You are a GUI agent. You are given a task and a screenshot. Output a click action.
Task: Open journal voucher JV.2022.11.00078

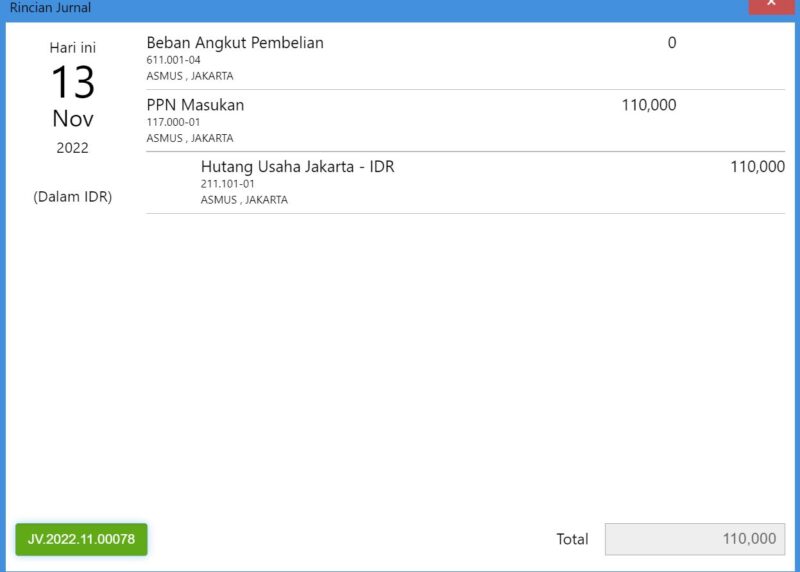click(81, 539)
